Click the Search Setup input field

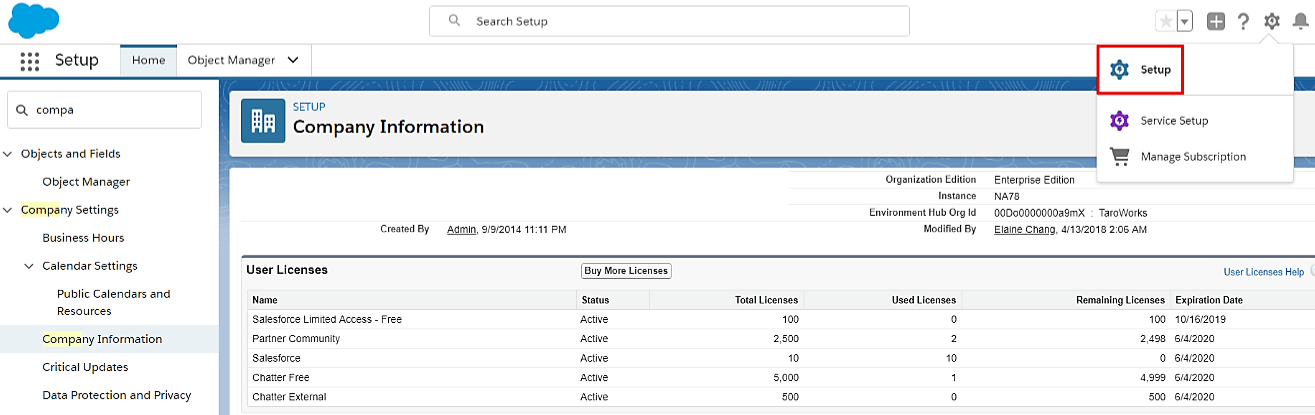click(x=669, y=21)
